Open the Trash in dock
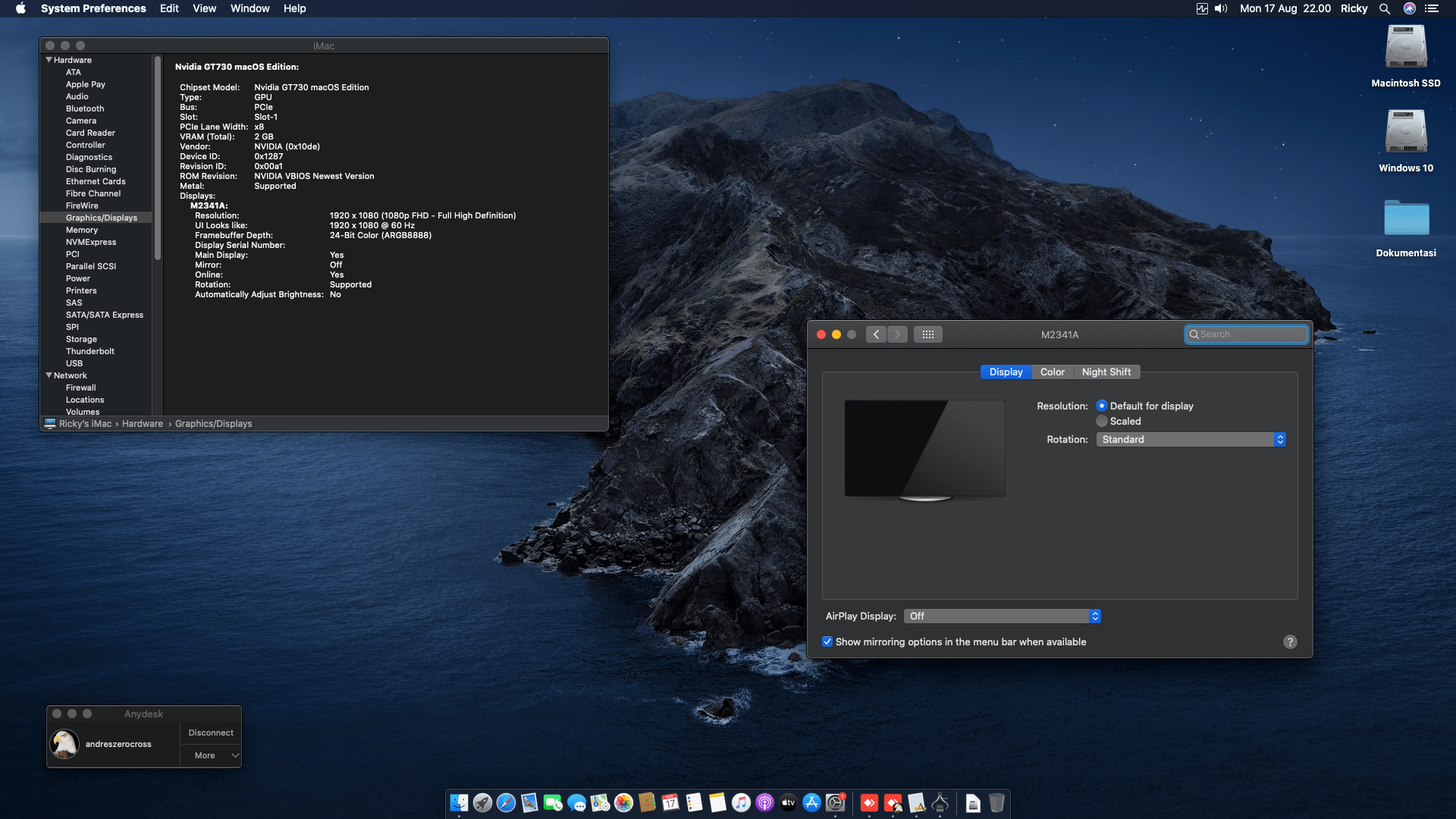Viewport: 1456px width, 819px height. (996, 802)
